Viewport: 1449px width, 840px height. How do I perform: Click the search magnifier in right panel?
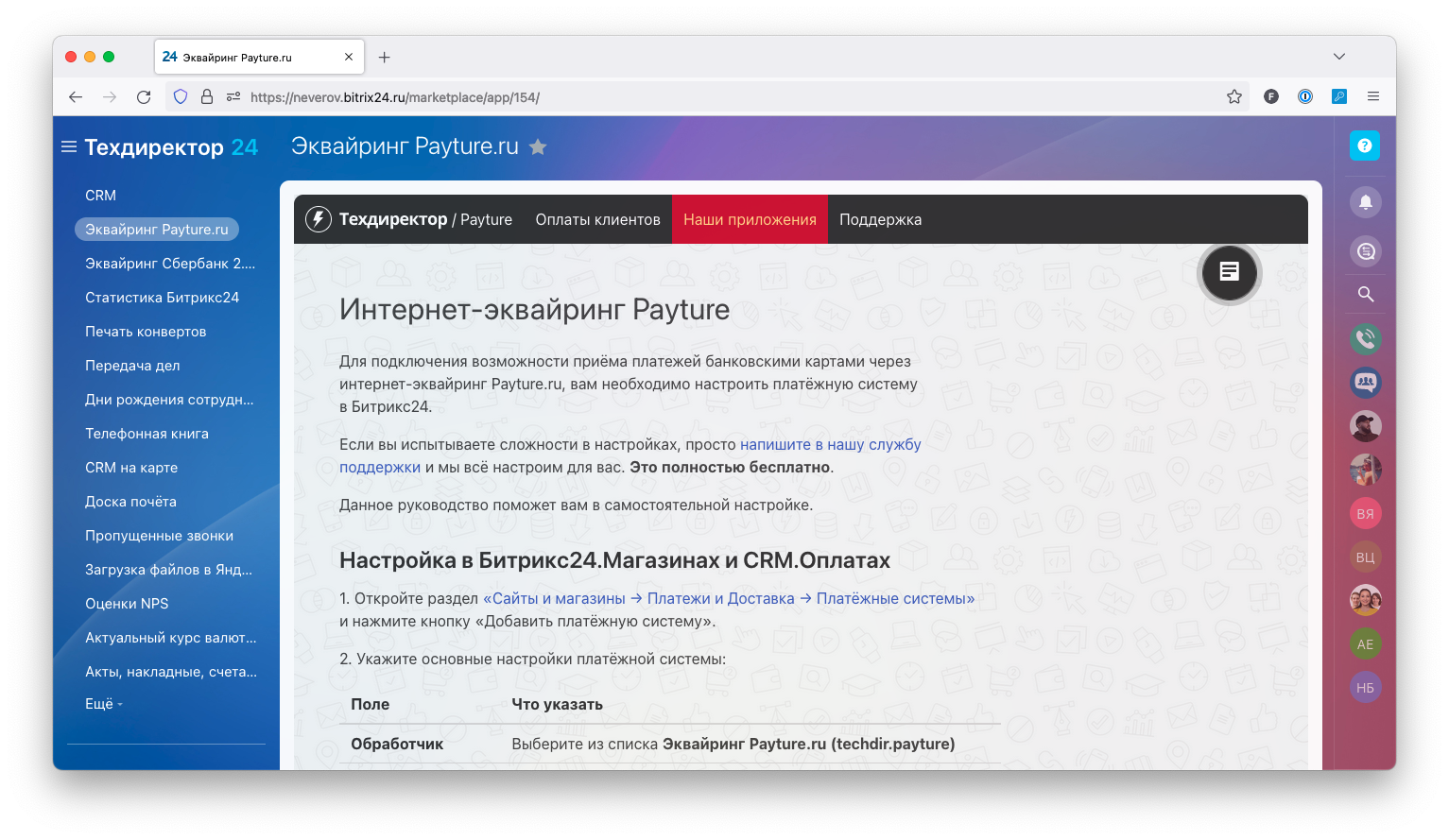click(1365, 294)
